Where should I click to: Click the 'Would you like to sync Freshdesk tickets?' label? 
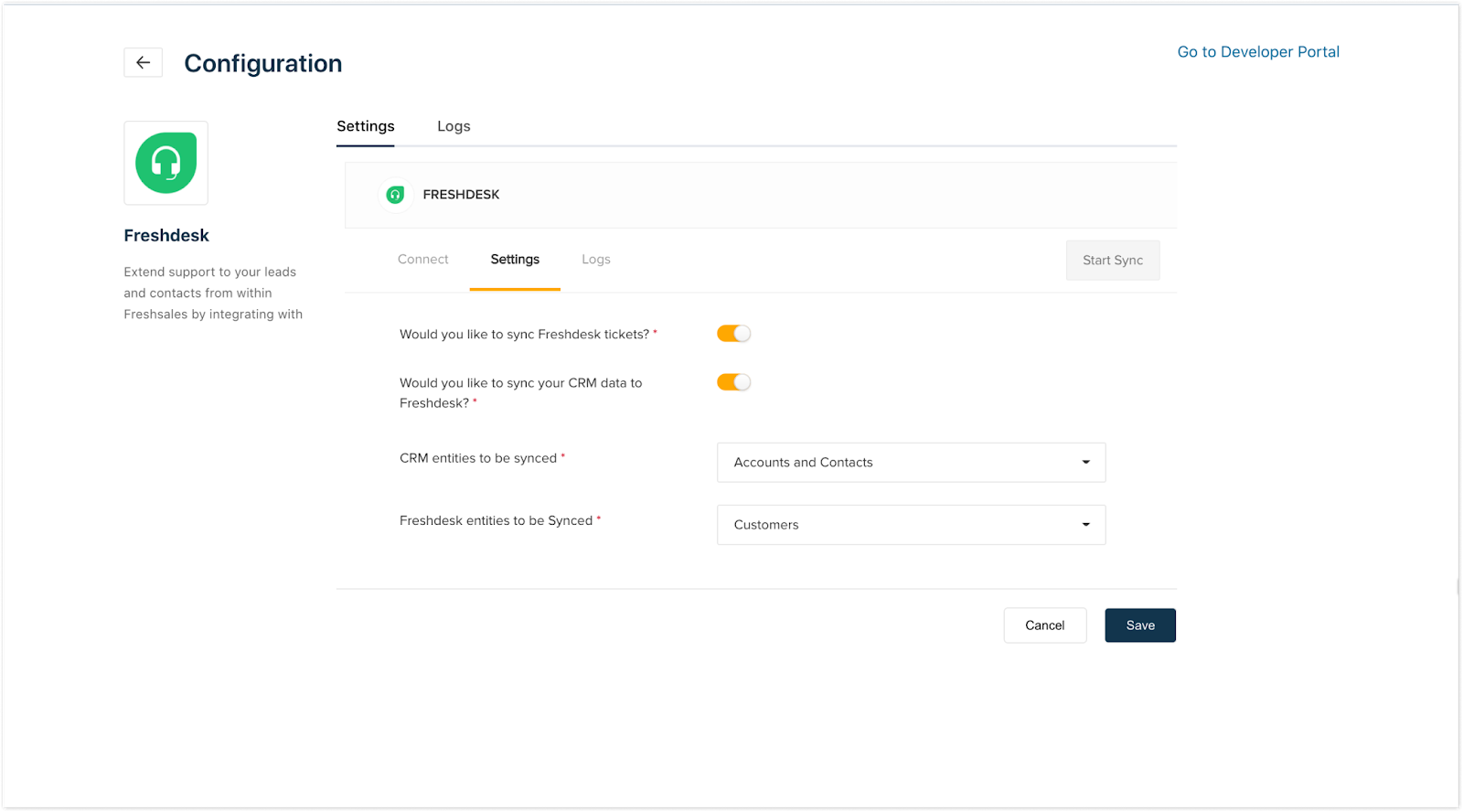tap(524, 335)
